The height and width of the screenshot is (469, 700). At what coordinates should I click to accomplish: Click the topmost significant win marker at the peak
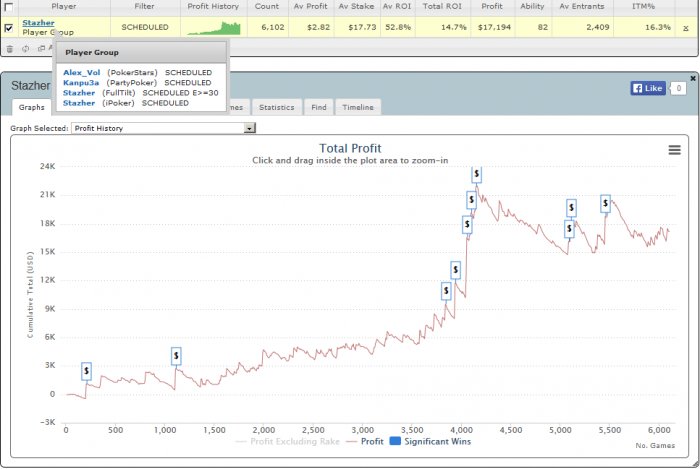pos(477,174)
